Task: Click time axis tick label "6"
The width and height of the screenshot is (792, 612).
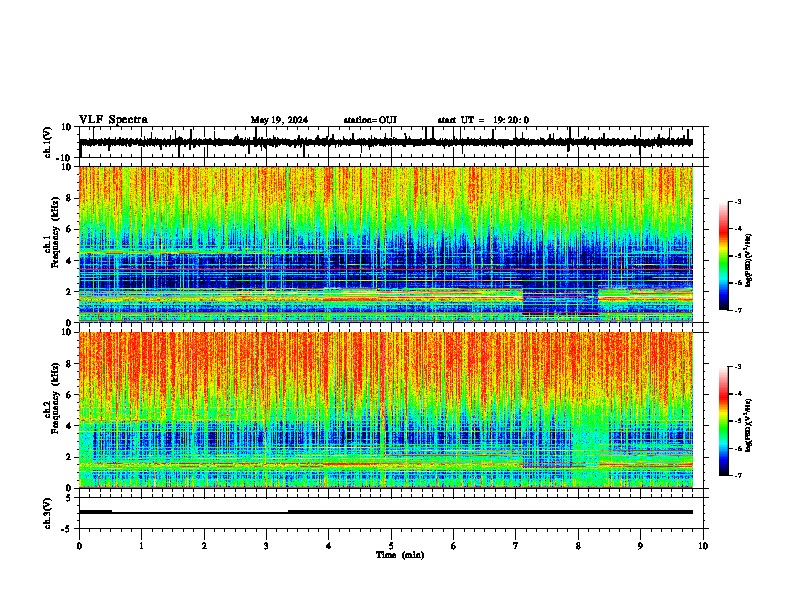Action: (x=454, y=546)
